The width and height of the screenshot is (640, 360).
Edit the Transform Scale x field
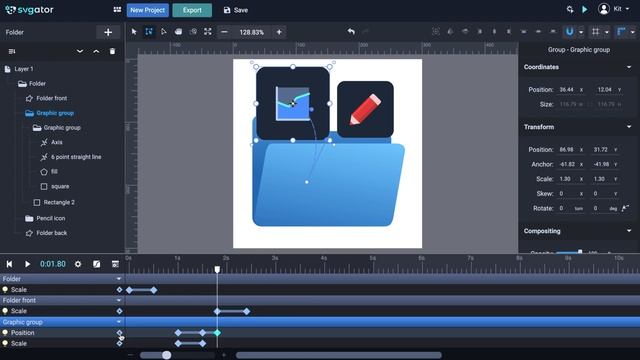tap(571, 179)
